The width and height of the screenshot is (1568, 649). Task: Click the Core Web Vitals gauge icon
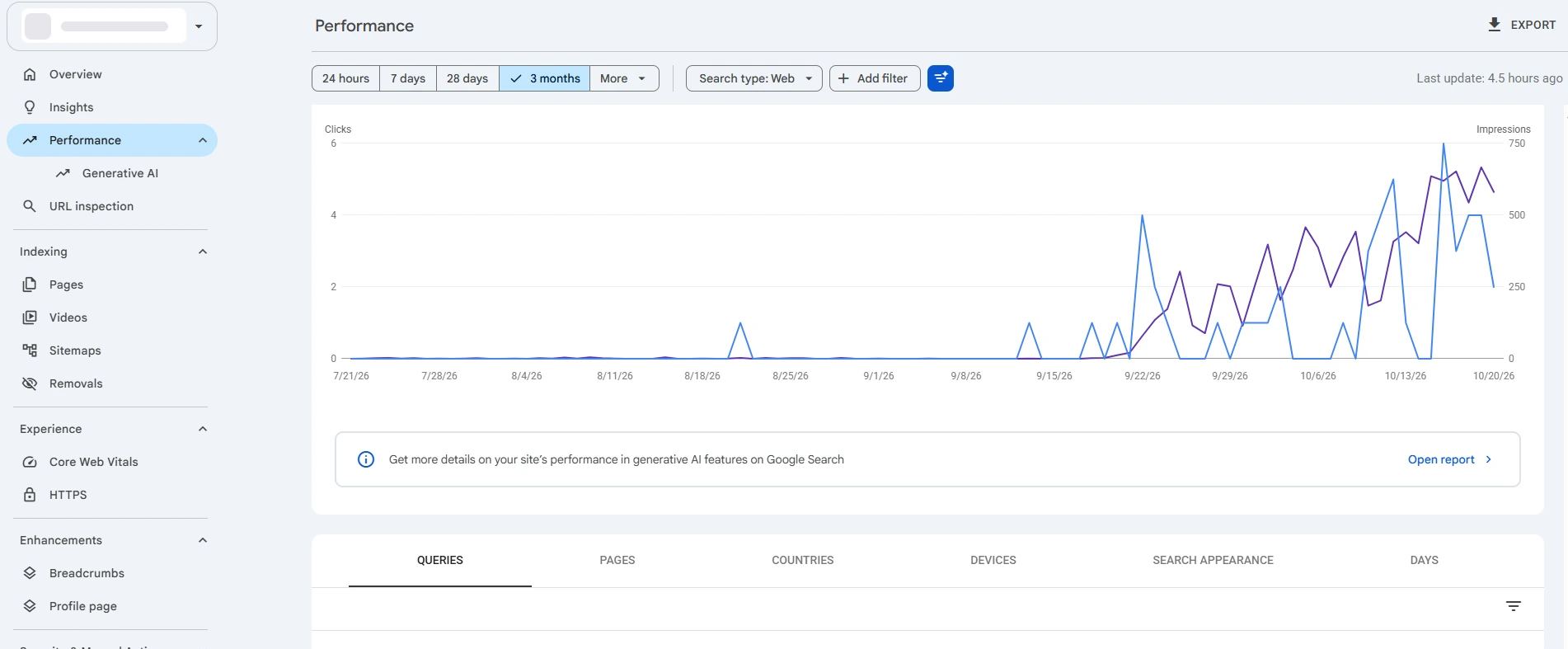[x=30, y=462]
